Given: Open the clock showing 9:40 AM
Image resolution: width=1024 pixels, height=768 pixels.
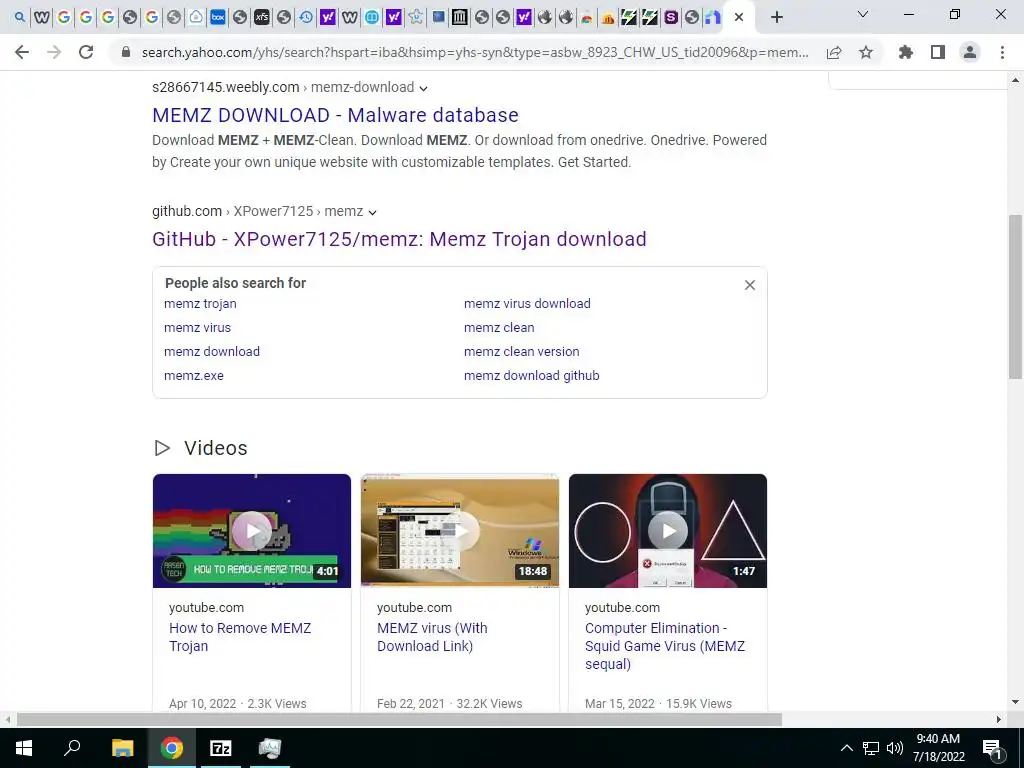Looking at the screenshot, I should pyautogui.click(x=938, y=748).
